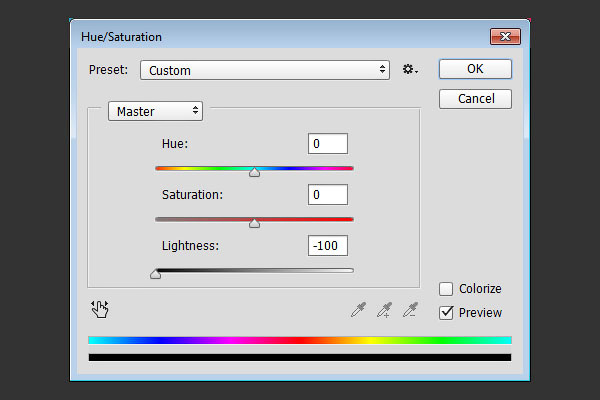
Task: Click the black output color bar
Action: coord(300,358)
